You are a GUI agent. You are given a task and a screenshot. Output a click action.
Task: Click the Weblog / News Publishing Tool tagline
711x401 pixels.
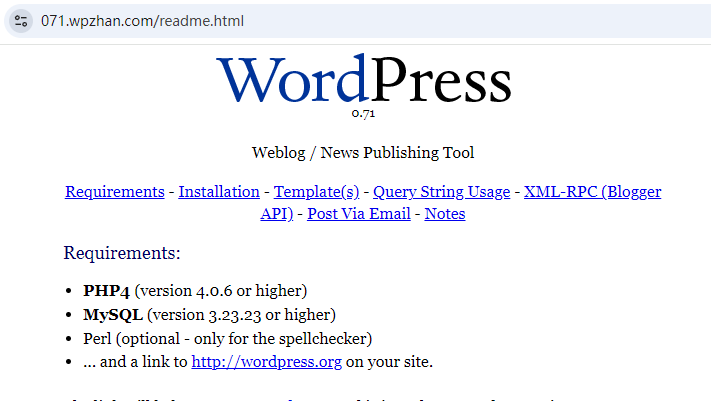pyautogui.click(x=363, y=153)
